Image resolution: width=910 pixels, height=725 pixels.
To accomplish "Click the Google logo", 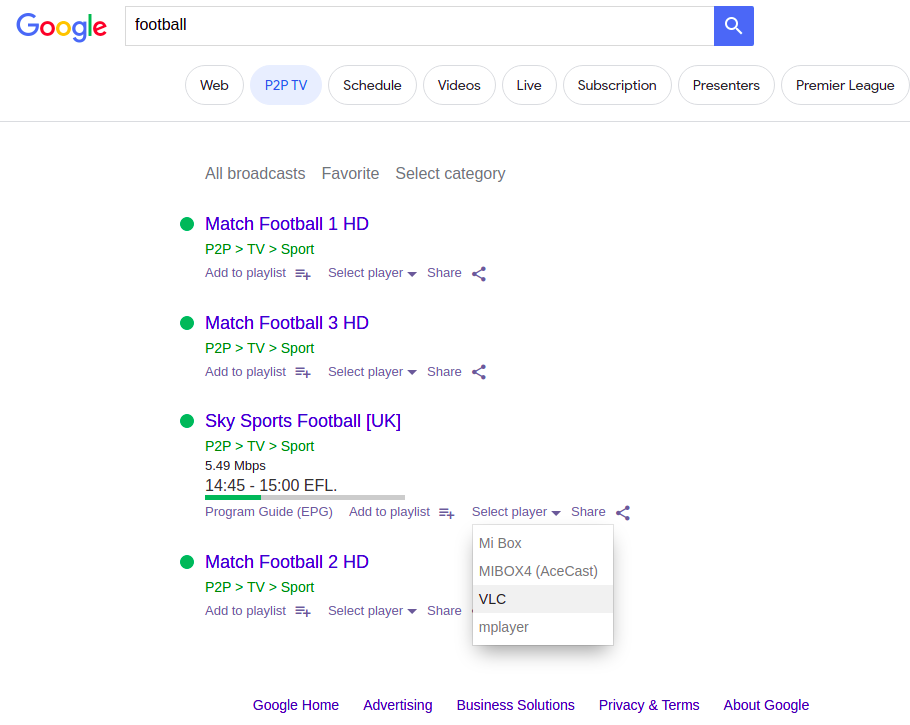I will (x=62, y=27).
